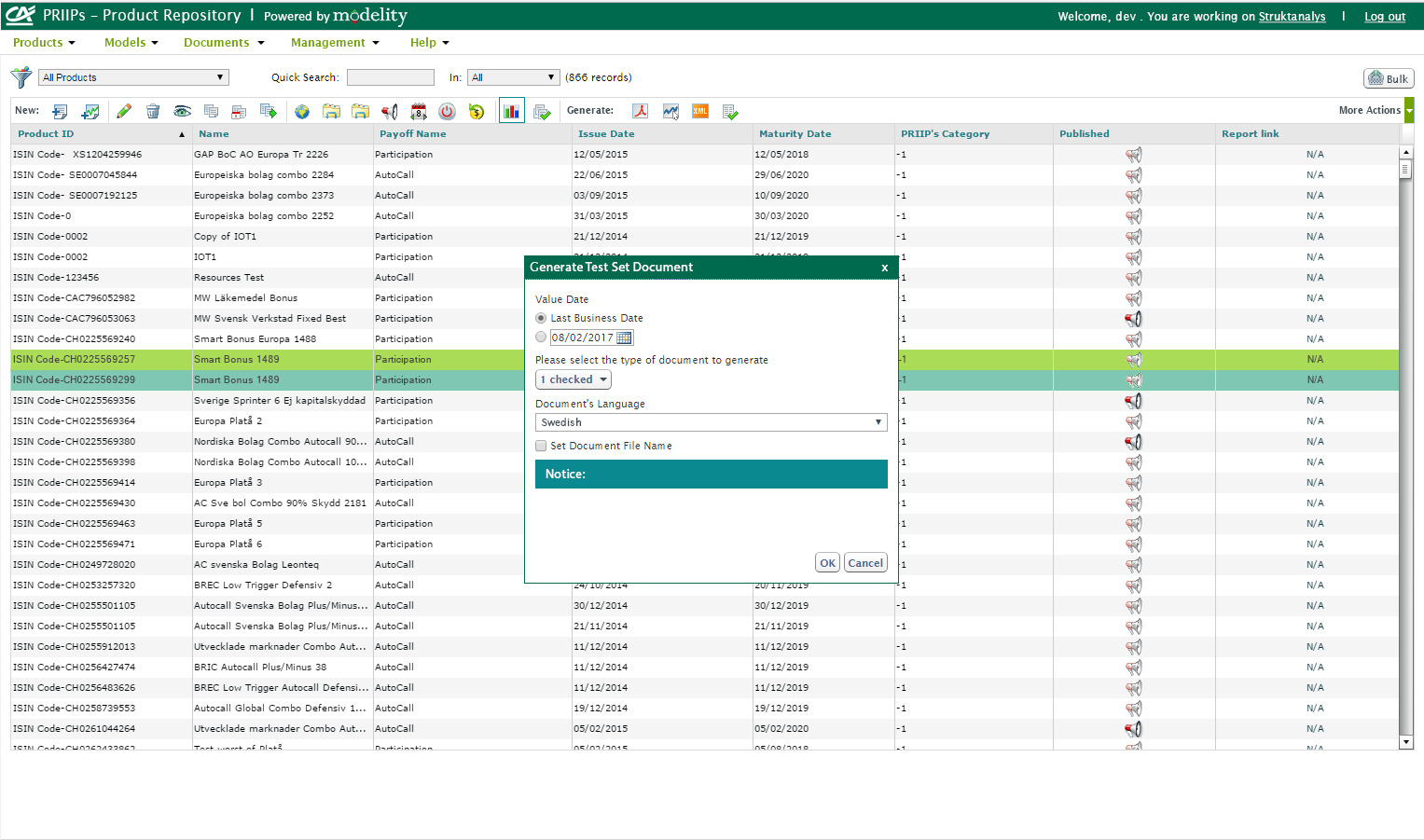The width and height of the screenshot is (1424, 840).
Task: Click the export icon with green arrow
Action: tap(269, 111)
